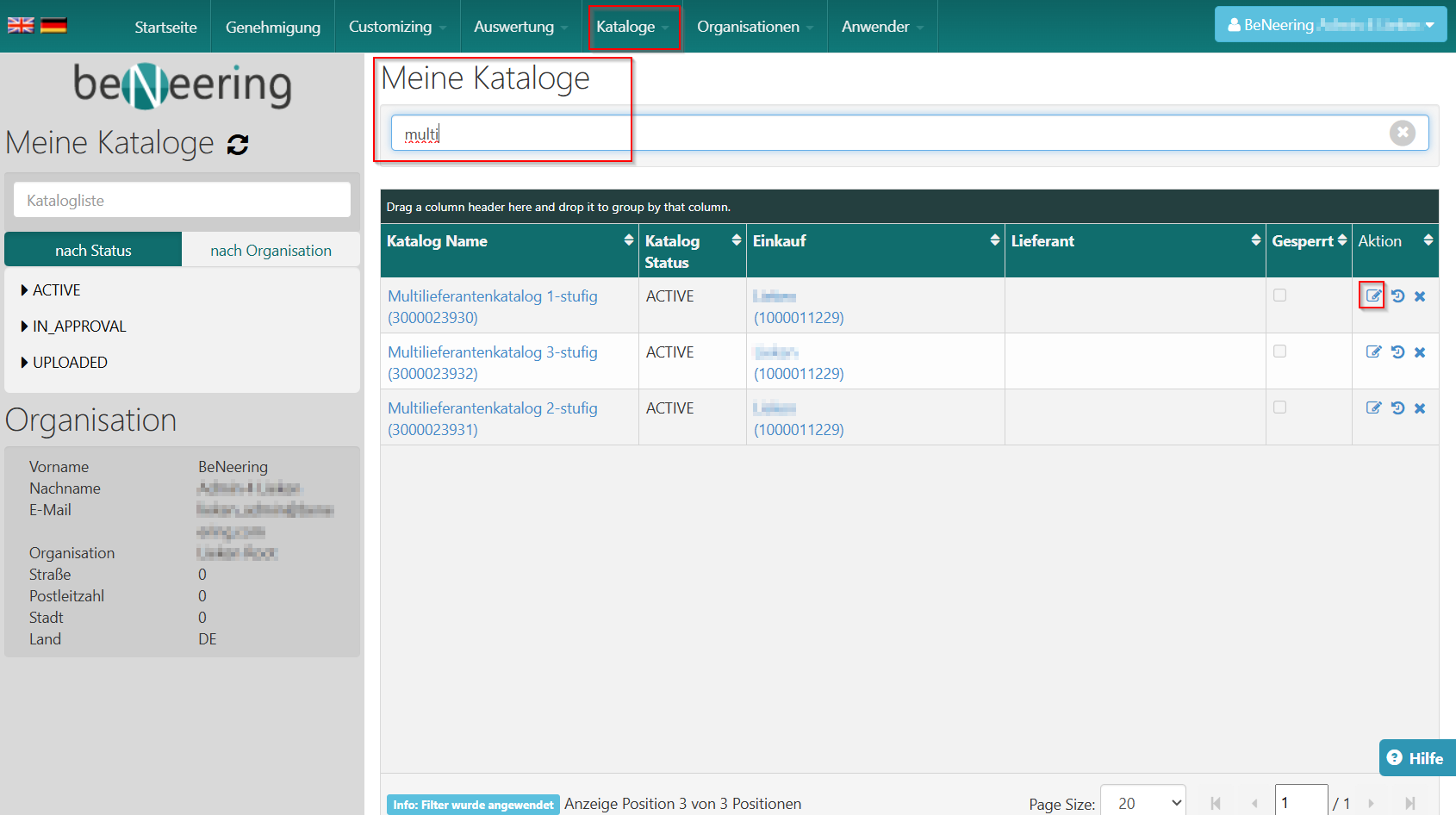The image size is (1456, 815).
Task: Open the BeNeering user account dropdown
Action: pyautogui.click(x=1330, y=25)
